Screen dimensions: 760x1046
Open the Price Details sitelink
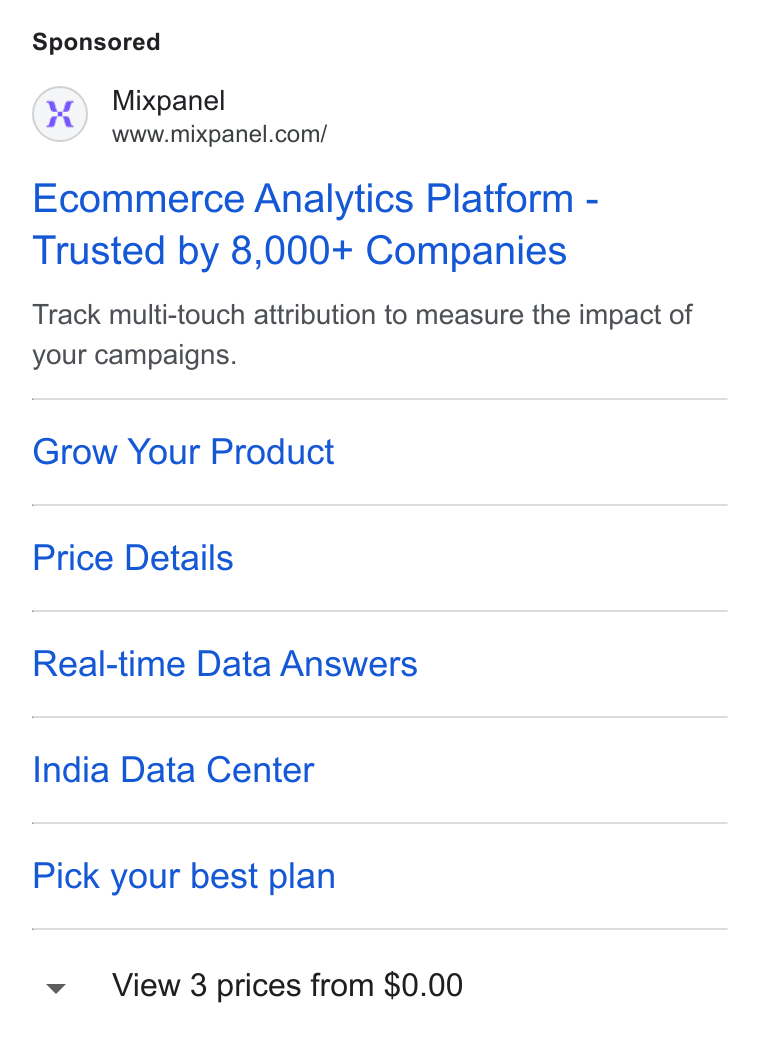[133, 558]
